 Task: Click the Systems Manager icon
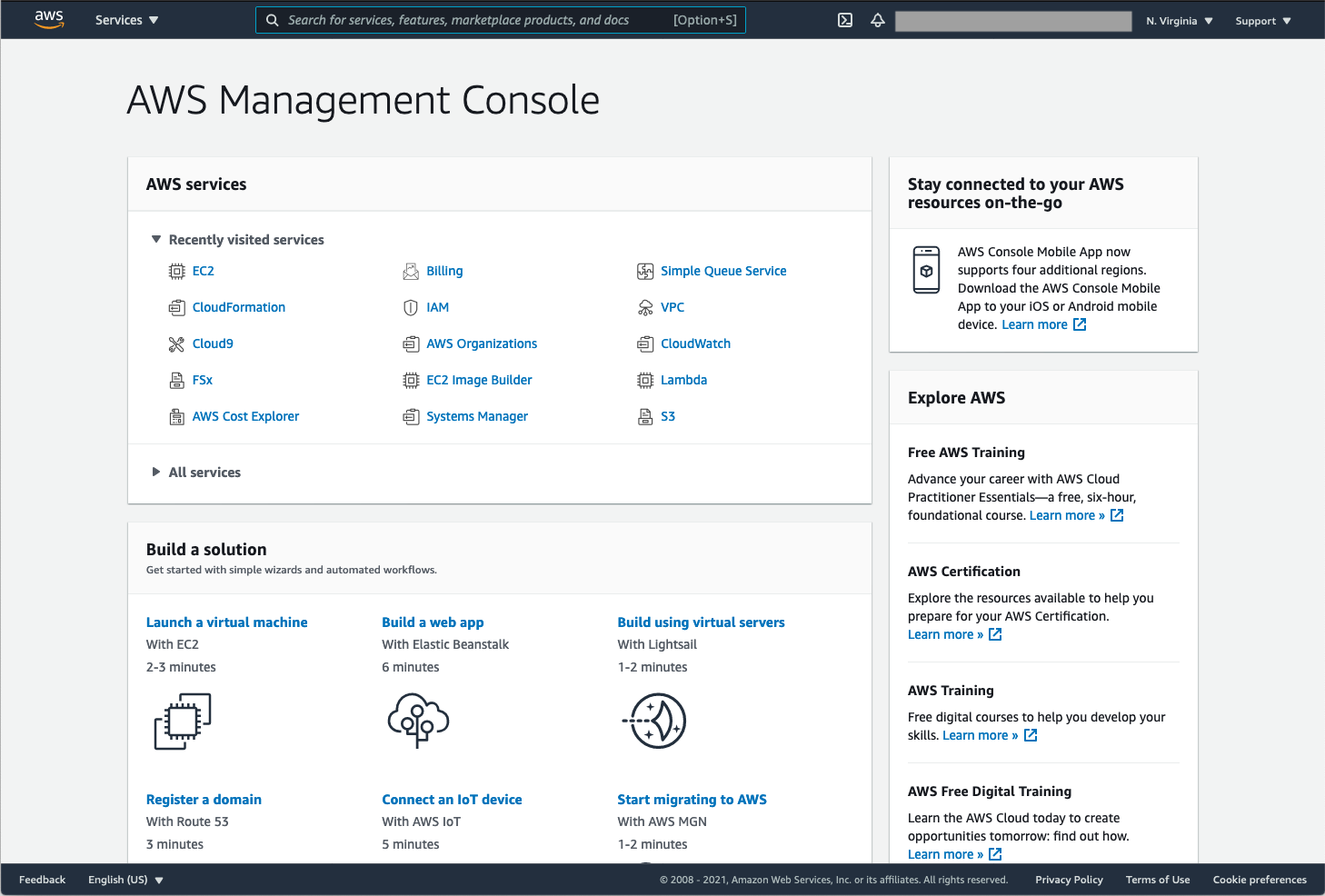[411, 416]
